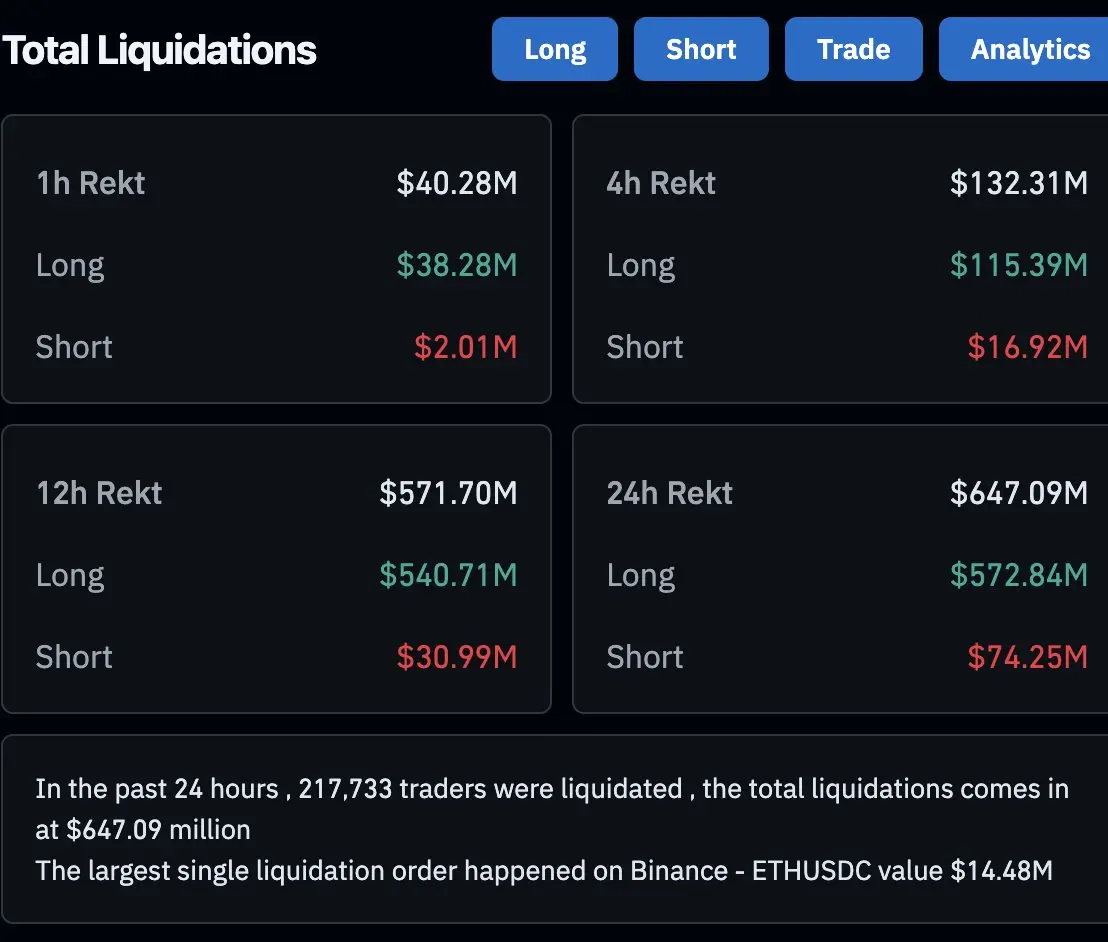The height and width of the screenshot is (942, 1108).
Task: Pick the red $30.99M short amount
Action: tap(457, 657)
